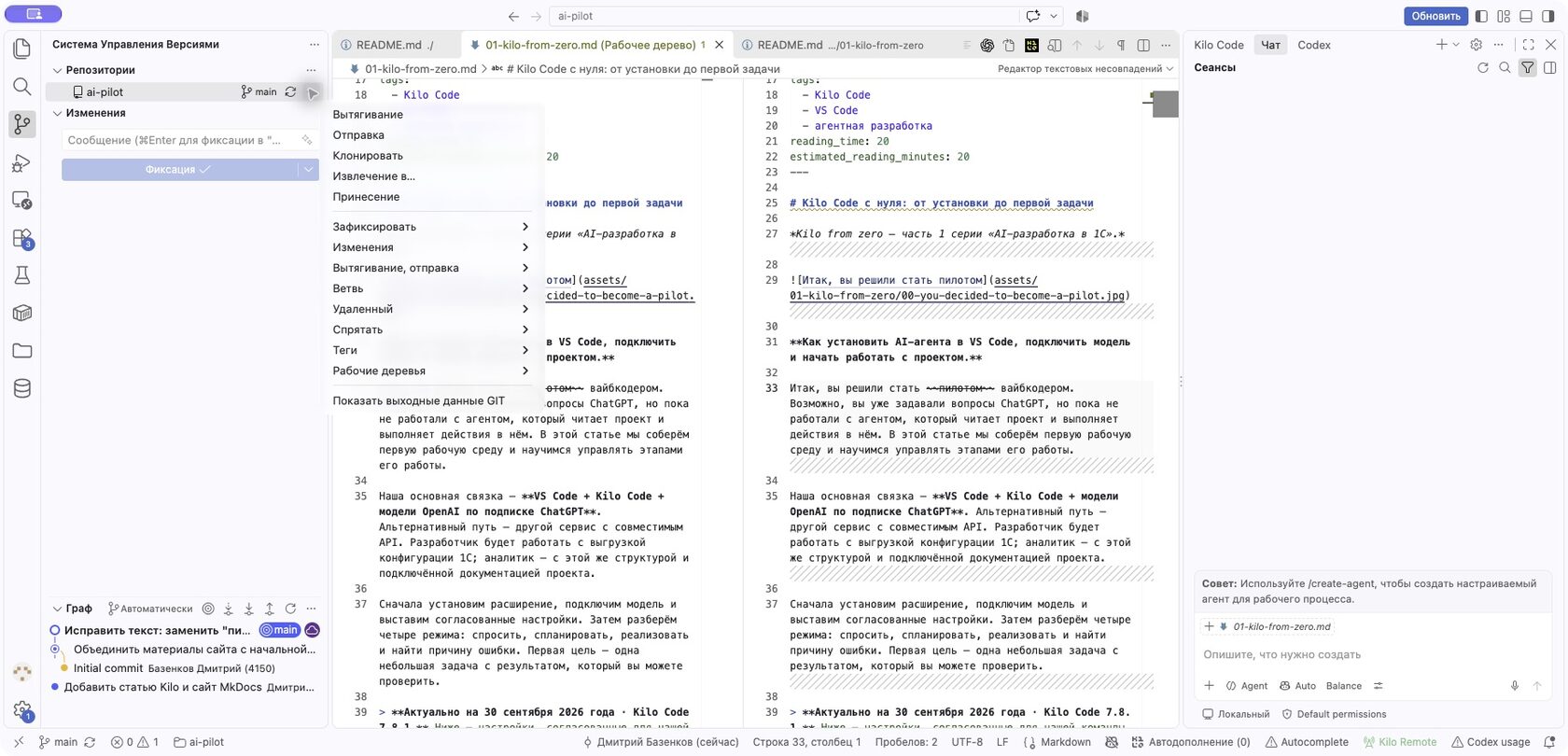Click the Kilo Code icon in editor toolbar

pos(1031,45)
